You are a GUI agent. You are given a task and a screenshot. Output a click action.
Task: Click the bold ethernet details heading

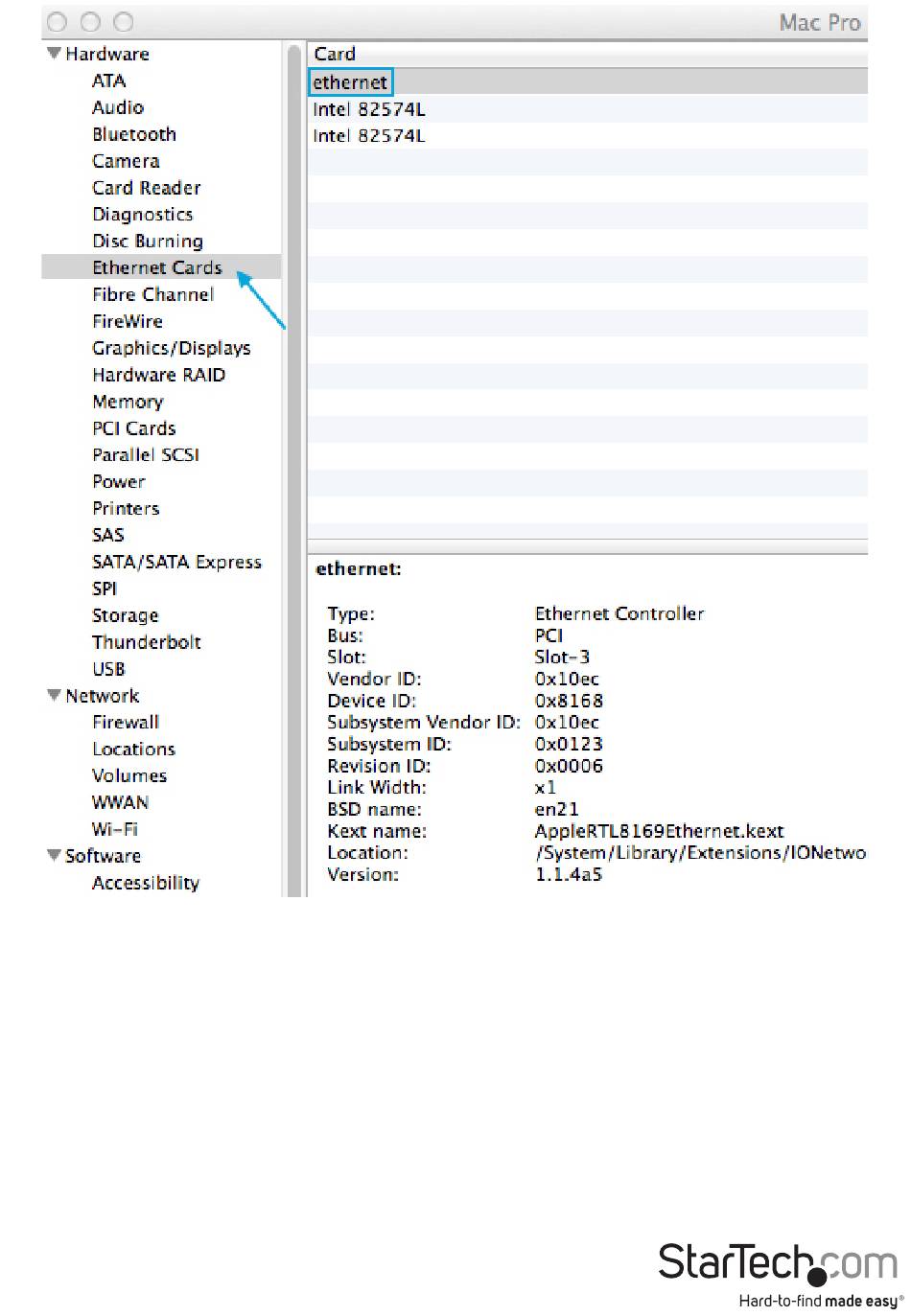(x=359, y=568)
